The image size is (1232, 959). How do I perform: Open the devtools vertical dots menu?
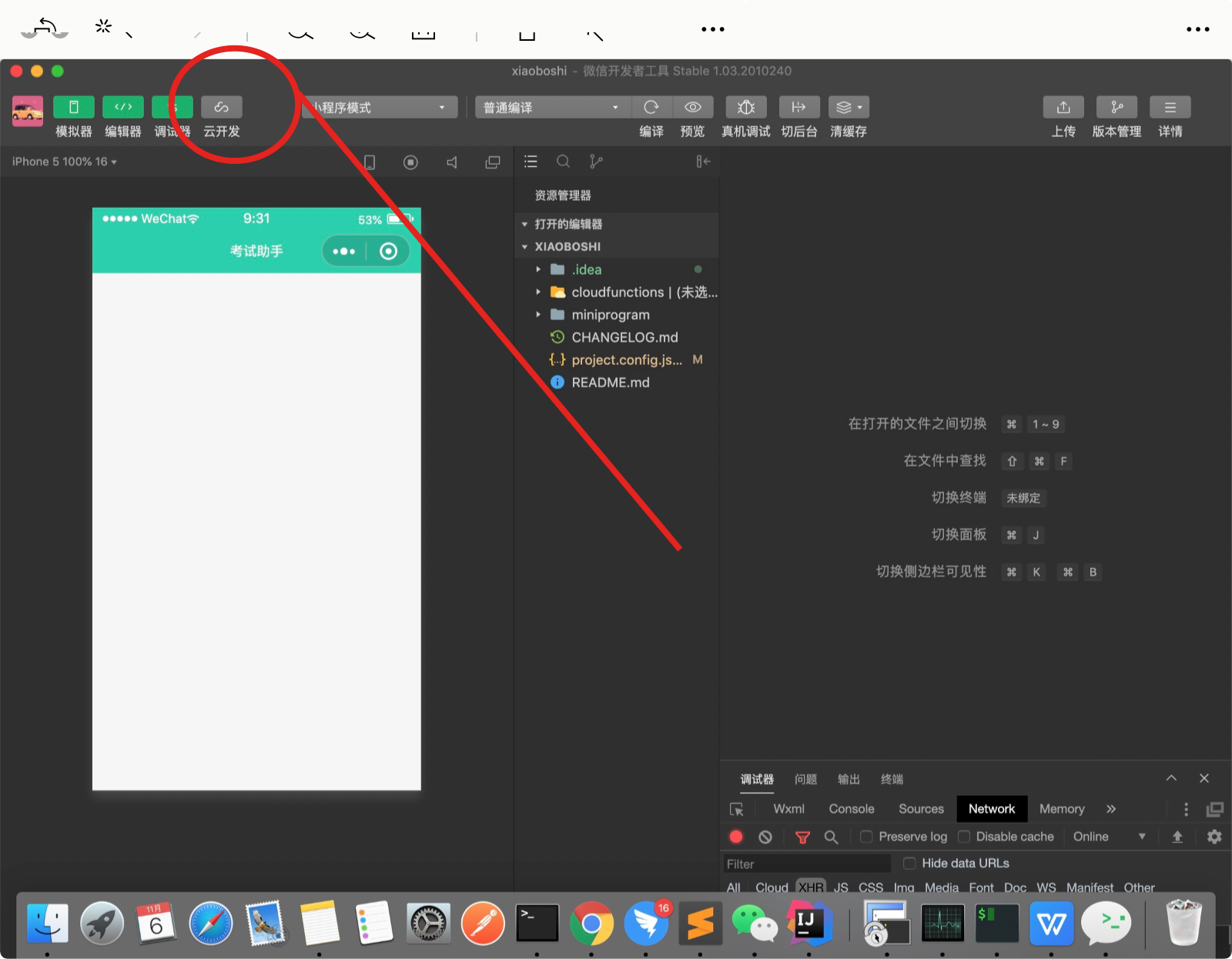coord(1186,809)
